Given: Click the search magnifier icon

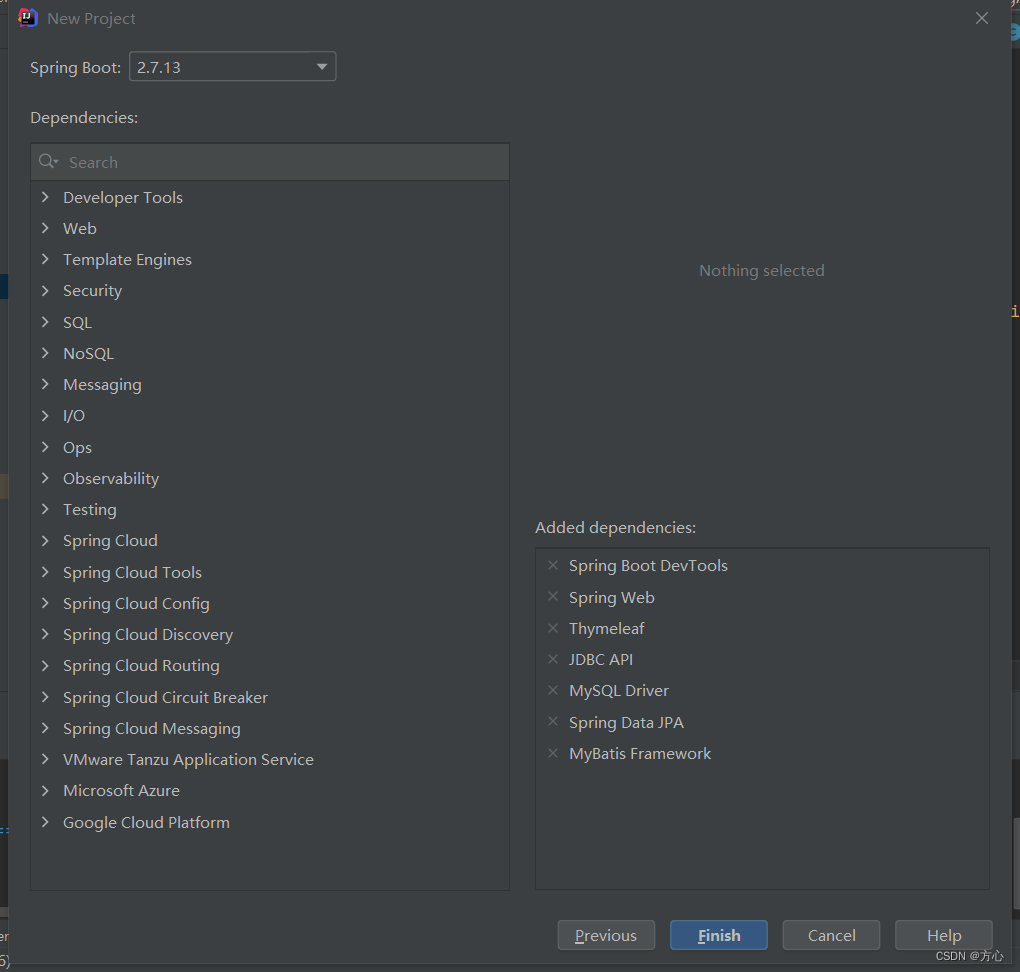Looking at the screenshot, I should pos(48,161).
